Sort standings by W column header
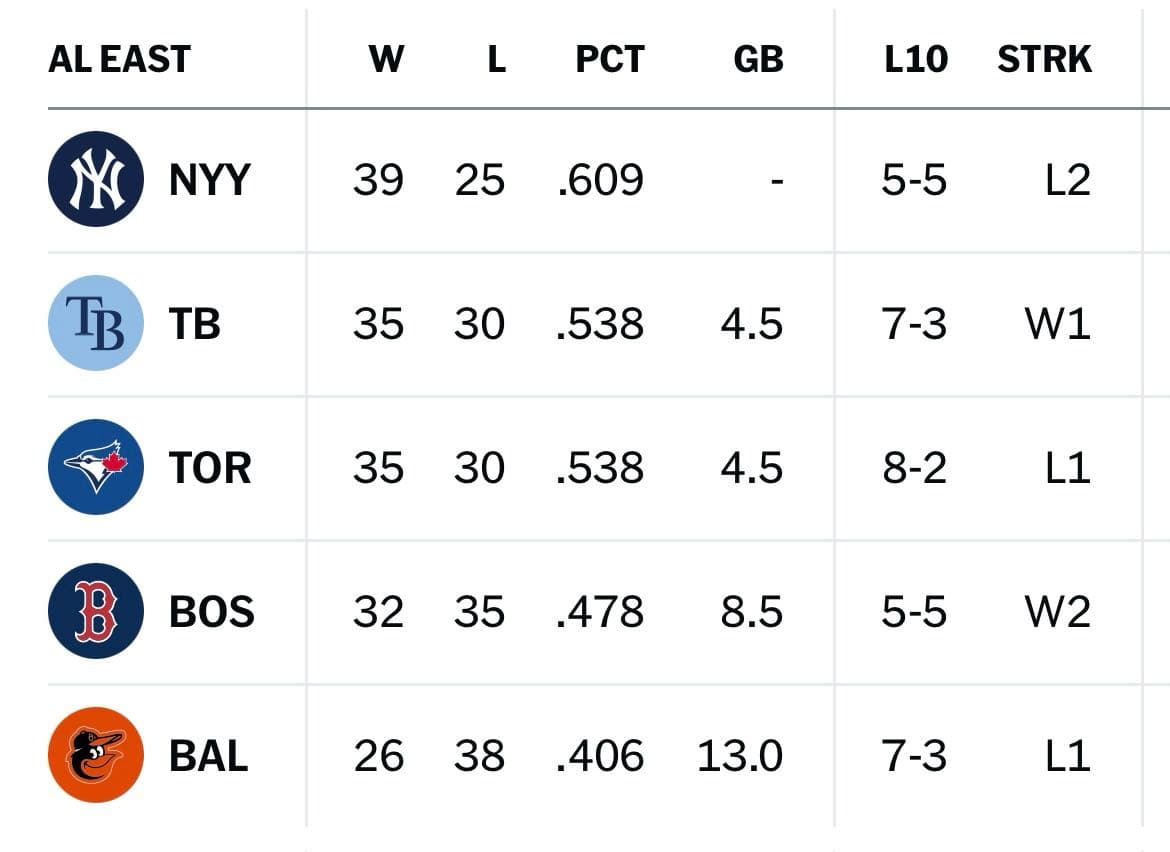Viewport: 1170px width, 852px height. pyautogui.click(x=386, y=60)
